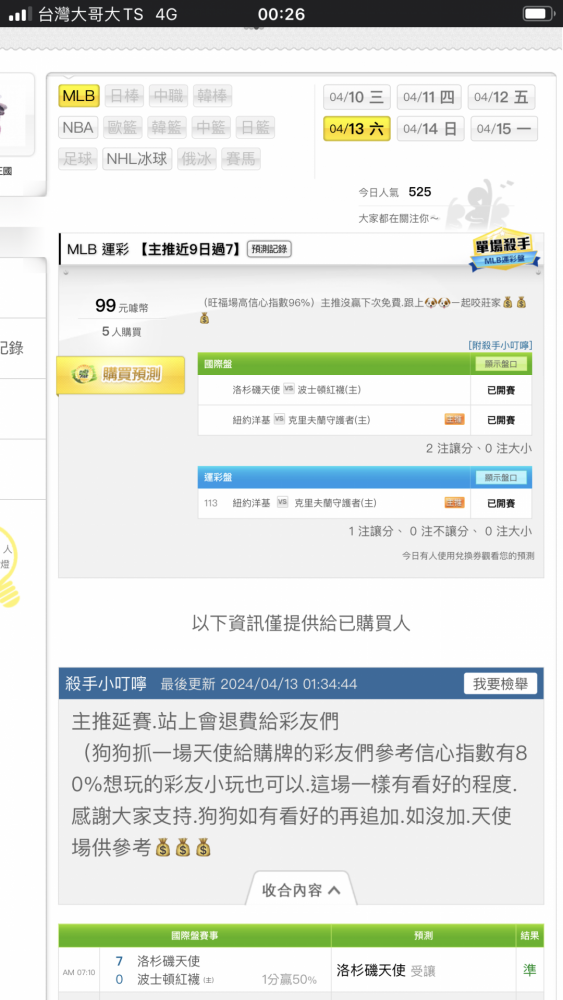Click the orange 主推 tag in 運彩盤 row
This screenshot has width=563, height=1000.
point(455,503)
